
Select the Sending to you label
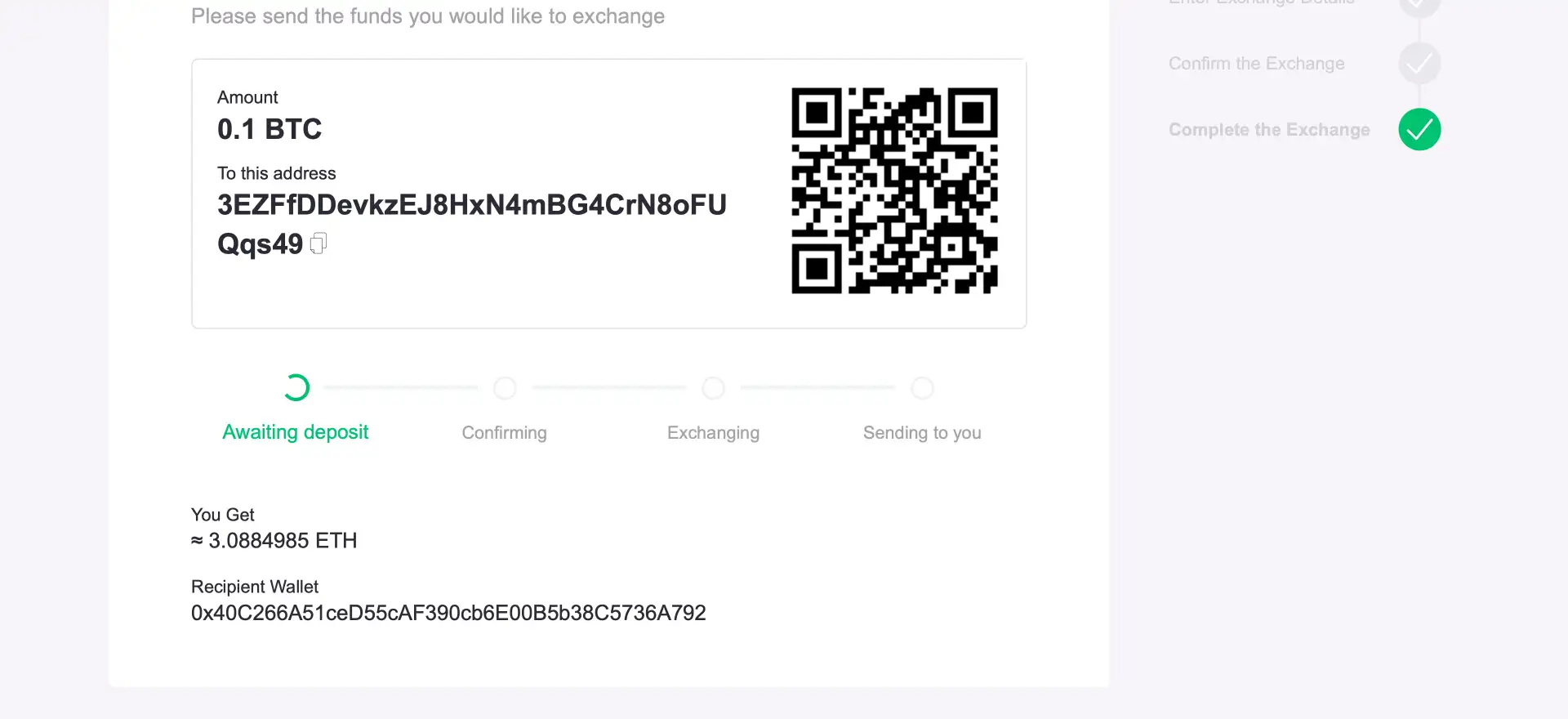922,432
